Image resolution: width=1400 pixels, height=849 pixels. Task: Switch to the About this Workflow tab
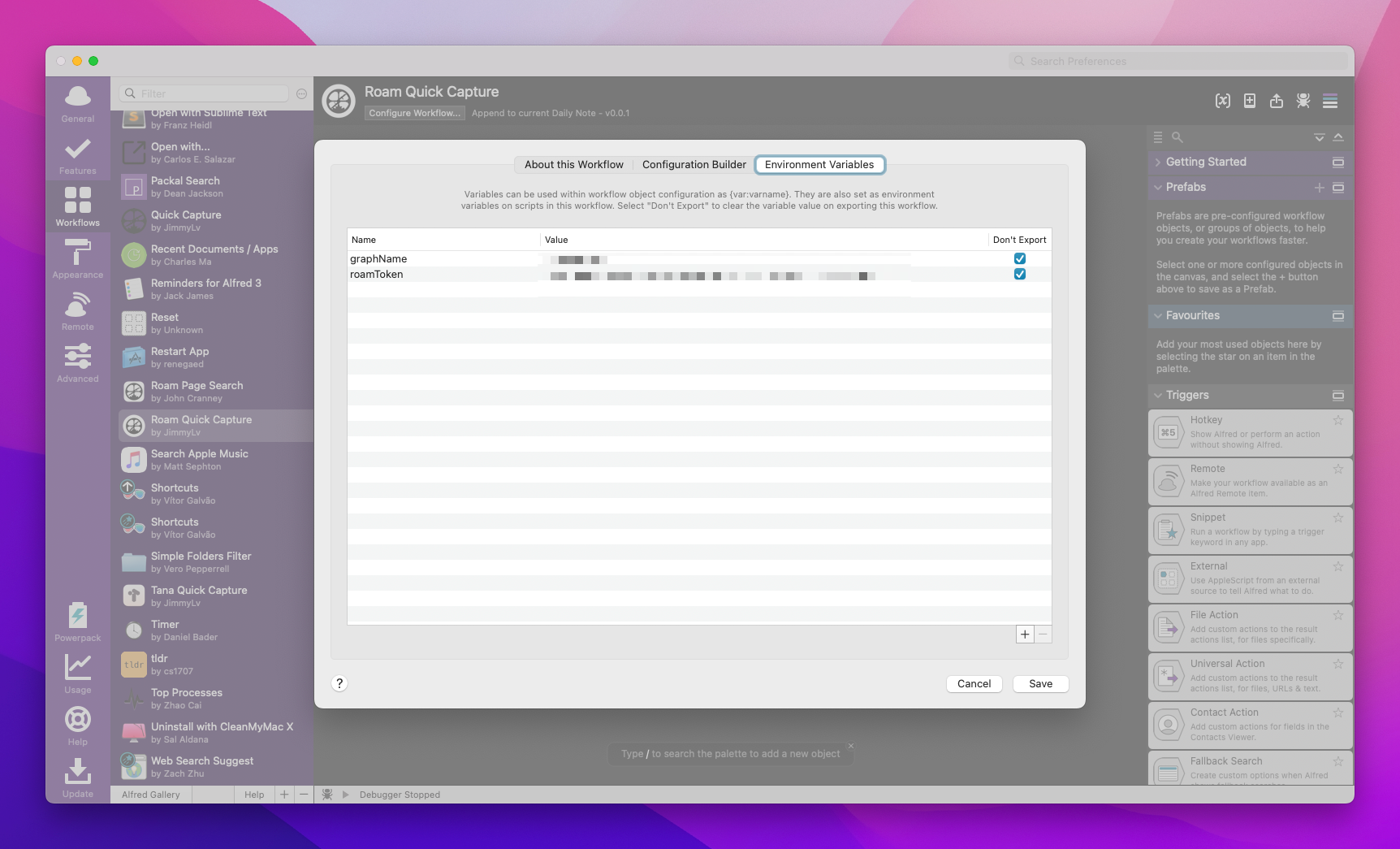pos(573,164)
